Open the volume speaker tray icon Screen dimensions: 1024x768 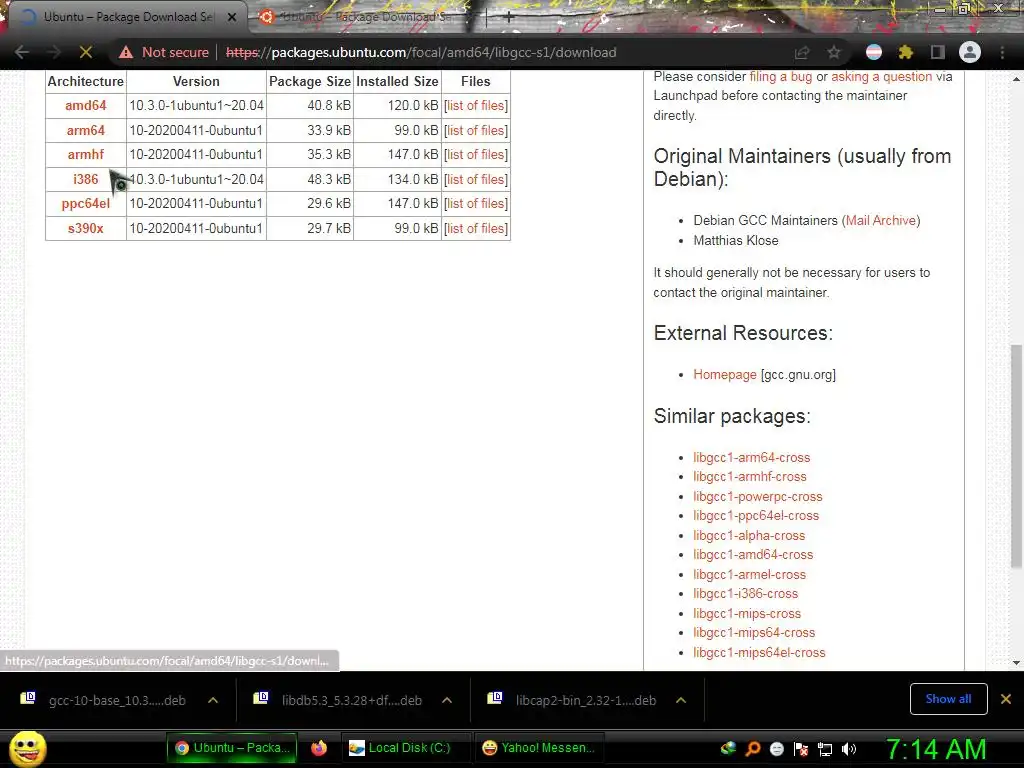pyautogui.click(x=849, y=749)
